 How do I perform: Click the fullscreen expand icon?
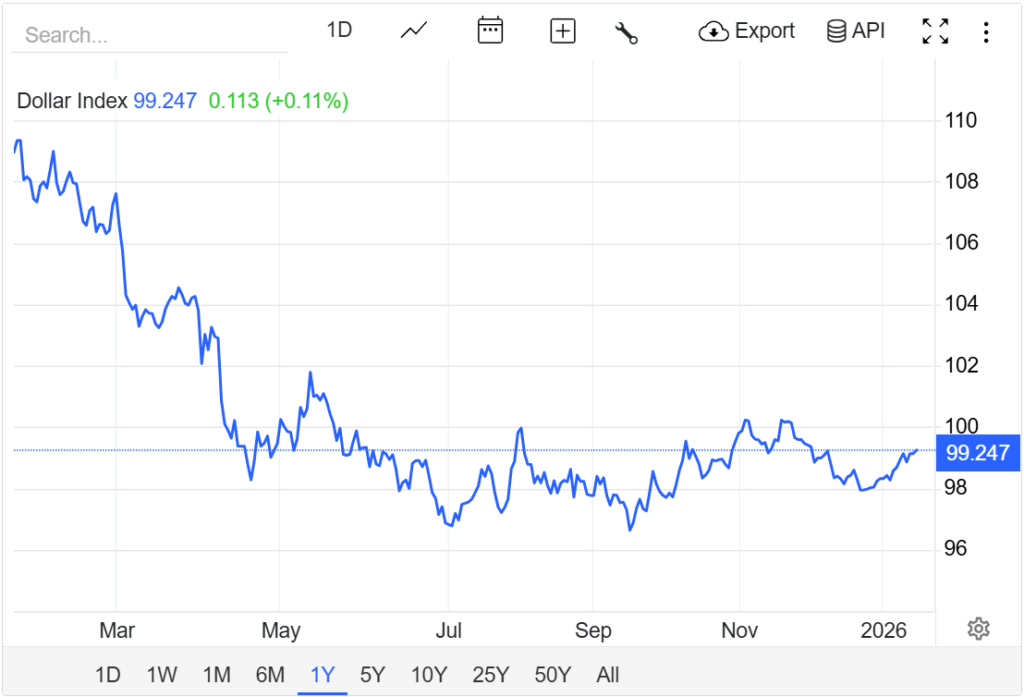click(x=935, y=31)
